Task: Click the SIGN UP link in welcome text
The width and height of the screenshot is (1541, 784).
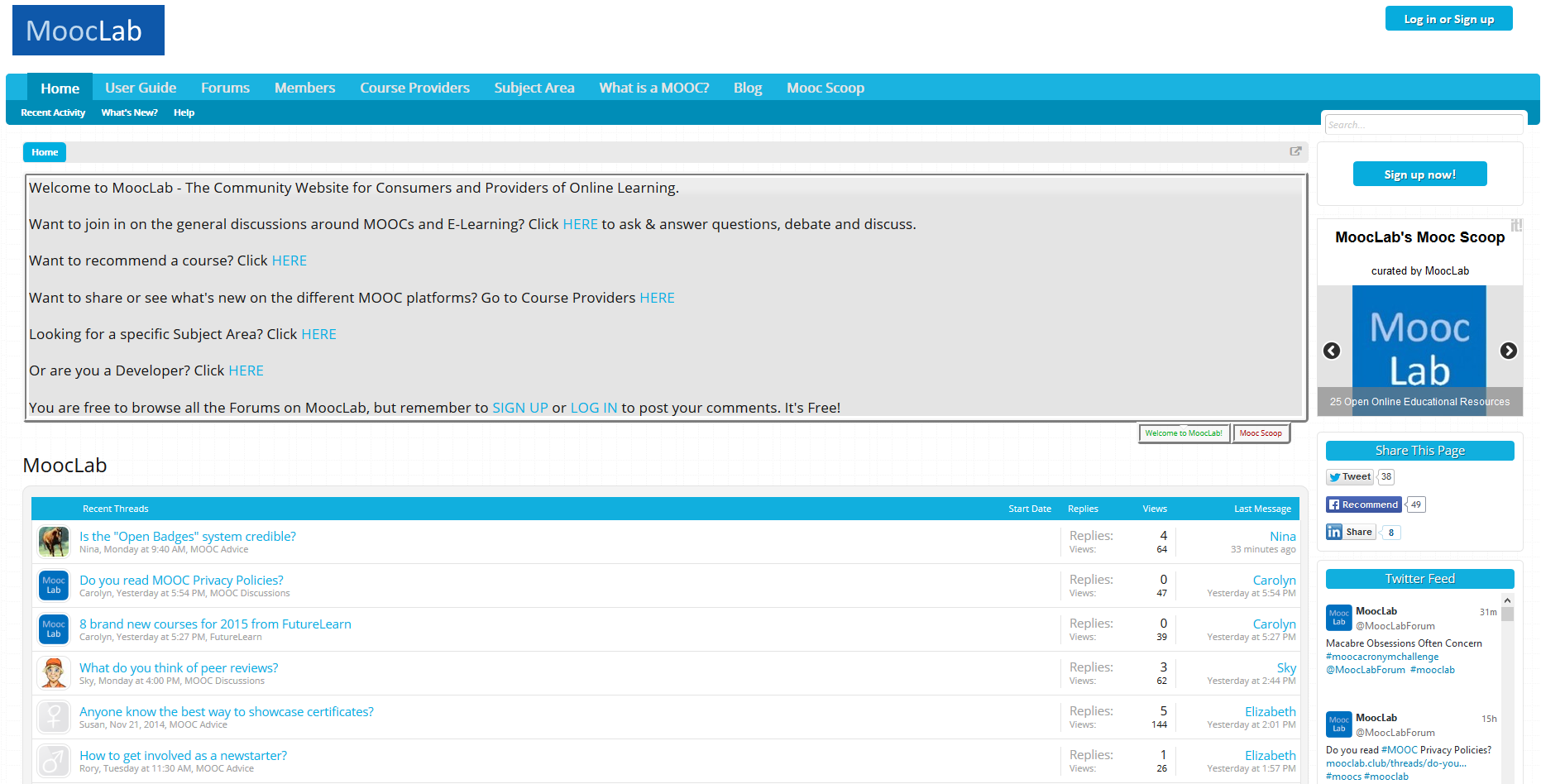Action: (520, 408)
